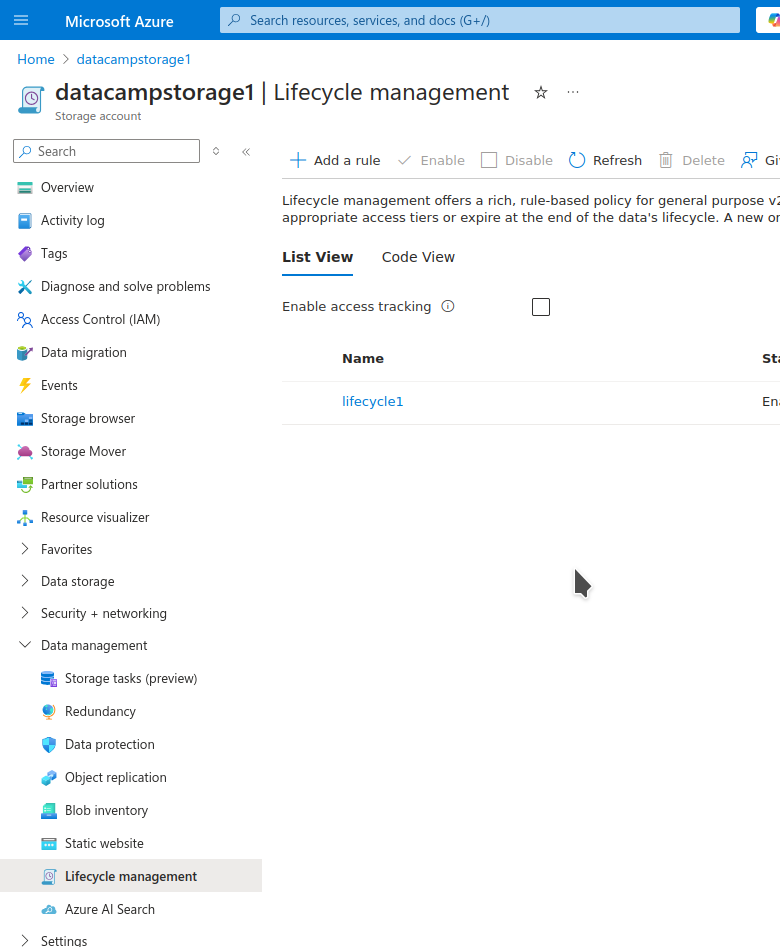Image resolution: width=780 pixels, height=947 pixels.
Task: Click the Redundancy globe icon
Action: point(49,711)
